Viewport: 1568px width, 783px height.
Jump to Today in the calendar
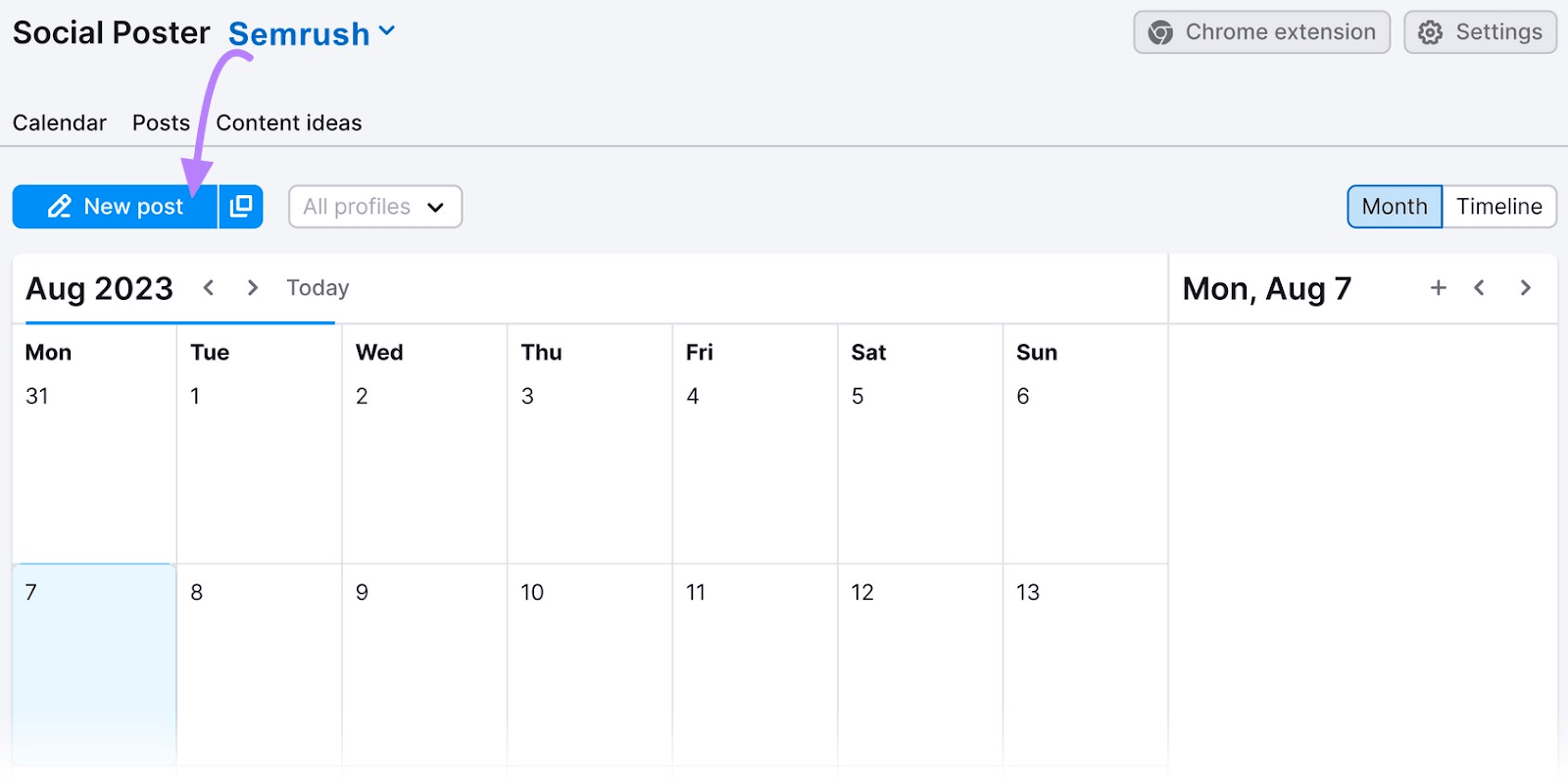tap(317, 287)
